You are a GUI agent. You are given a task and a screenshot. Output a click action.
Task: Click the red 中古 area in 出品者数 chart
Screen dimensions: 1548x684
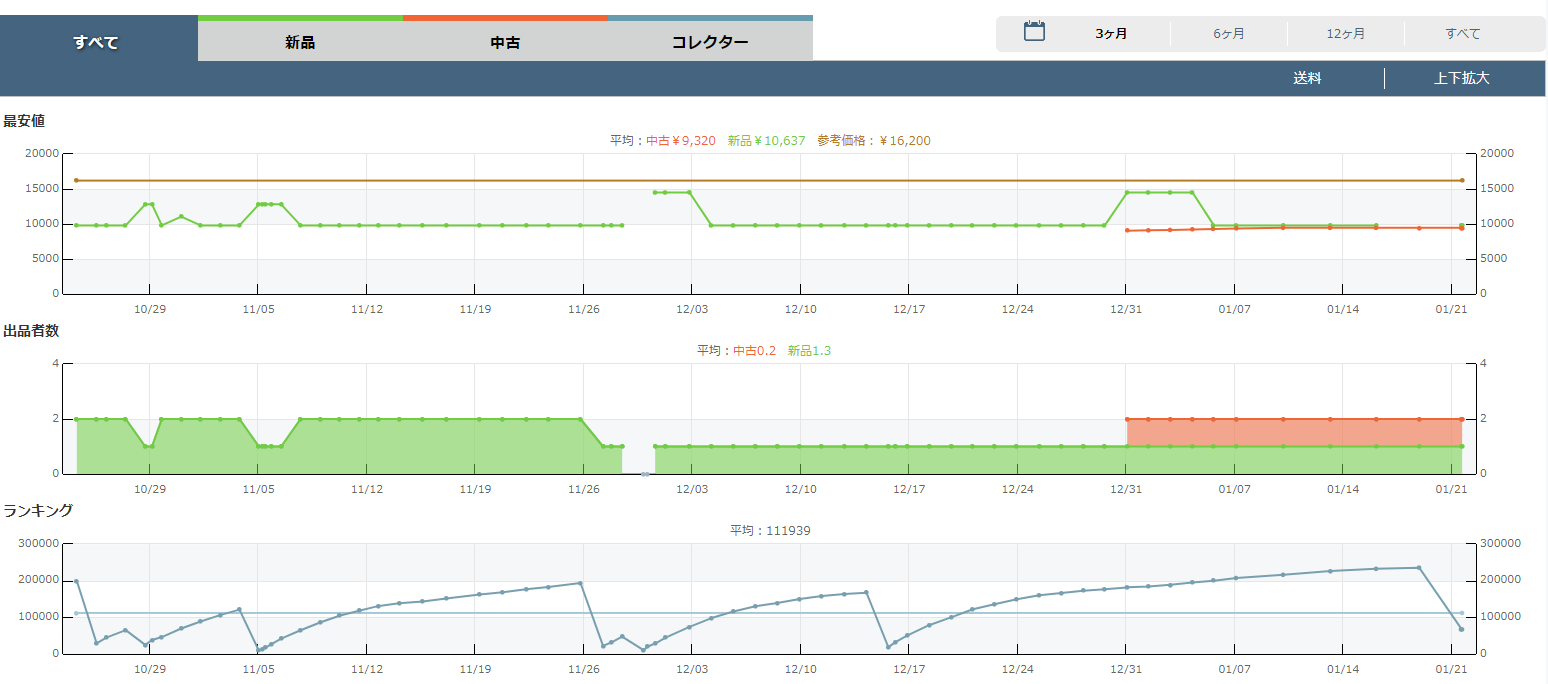click(1290, 432)
